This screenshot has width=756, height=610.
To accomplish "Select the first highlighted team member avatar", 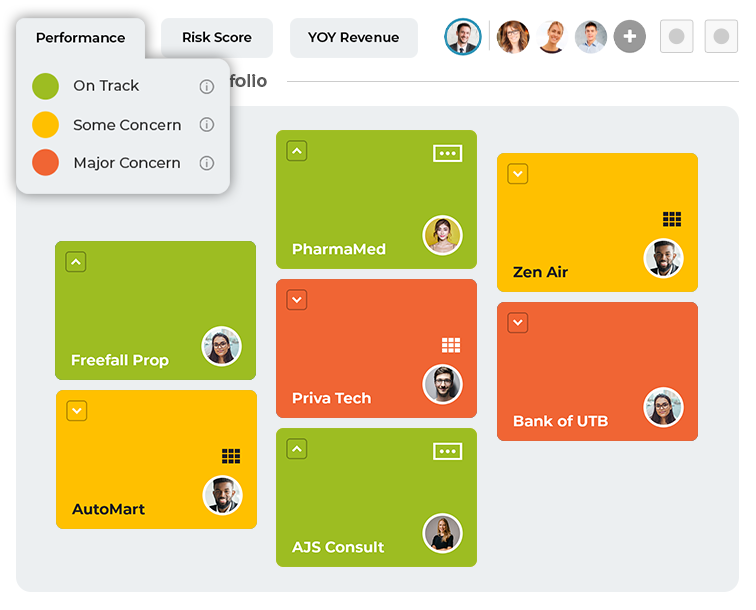I will tap(462, 37).
